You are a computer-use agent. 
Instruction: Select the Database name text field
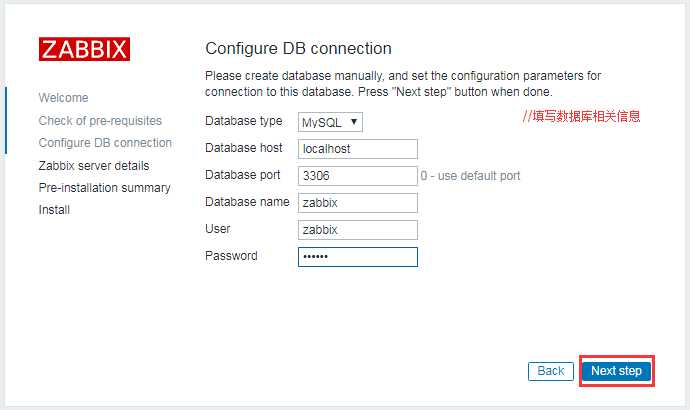[357, 203]
